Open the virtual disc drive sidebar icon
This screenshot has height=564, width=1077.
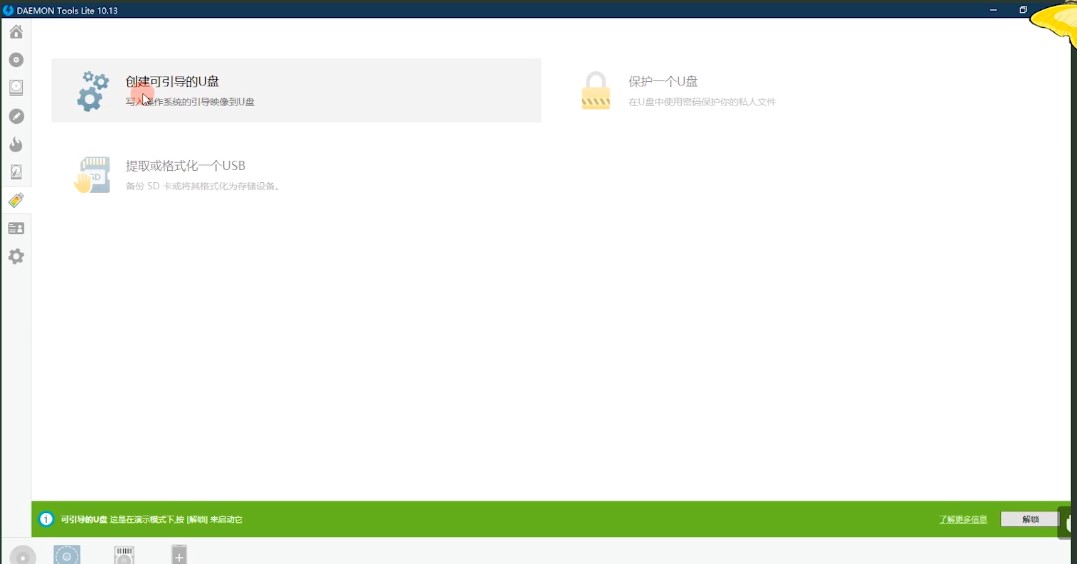(16, 88)
